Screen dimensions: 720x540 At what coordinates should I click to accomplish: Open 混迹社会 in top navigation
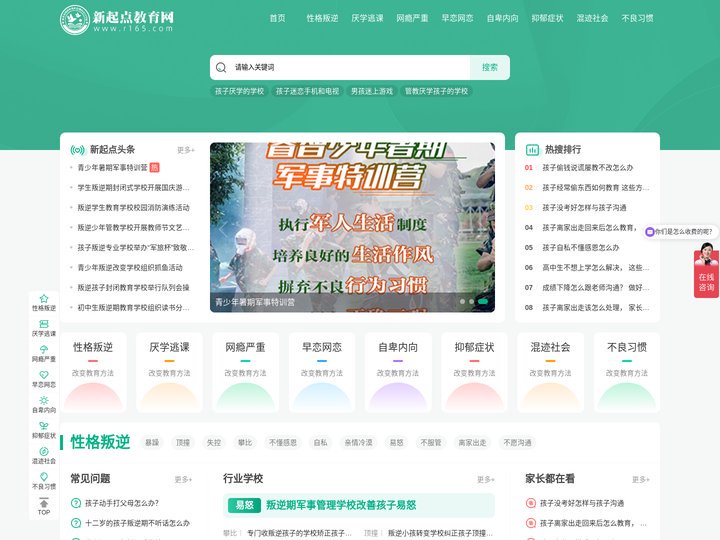pos(592,18)
